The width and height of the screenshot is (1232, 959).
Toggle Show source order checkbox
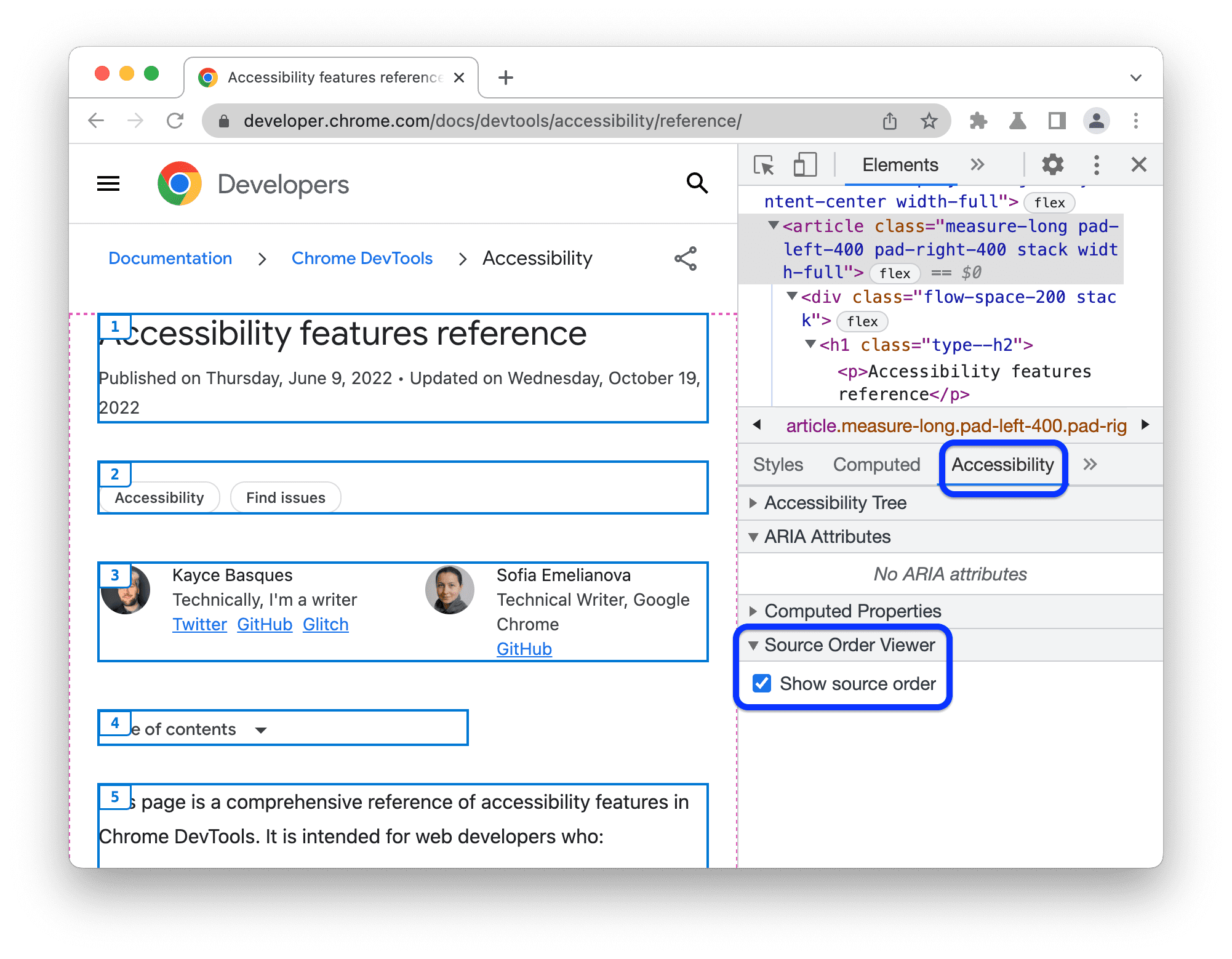coord(763,684)
